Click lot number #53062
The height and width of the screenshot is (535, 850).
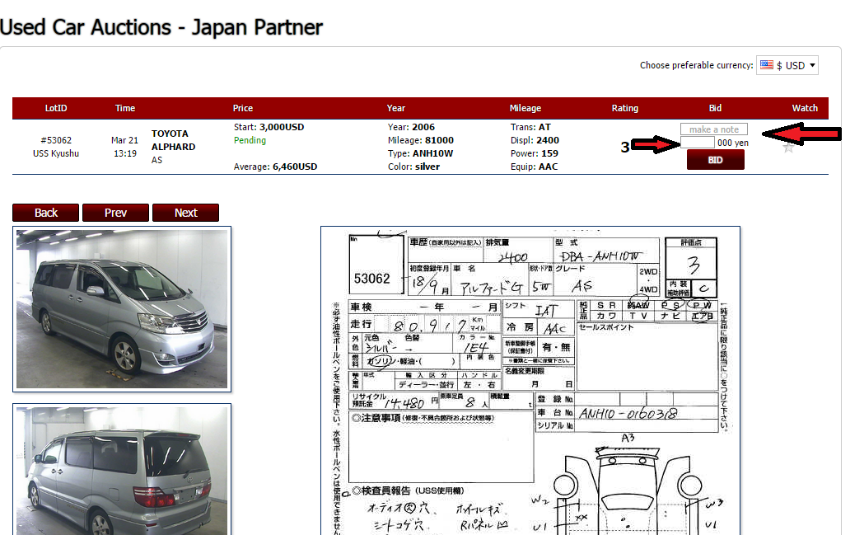tap(56, 140)
